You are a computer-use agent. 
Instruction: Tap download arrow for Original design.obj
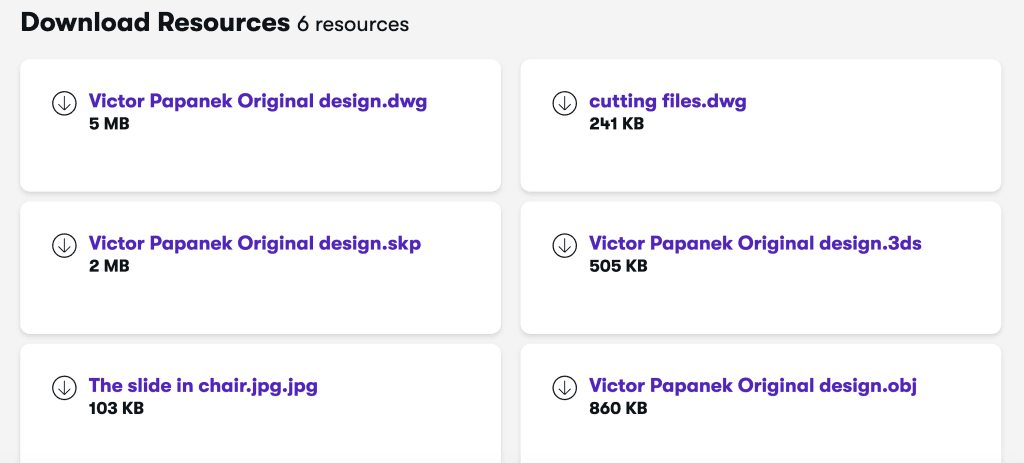click(564, 387)
